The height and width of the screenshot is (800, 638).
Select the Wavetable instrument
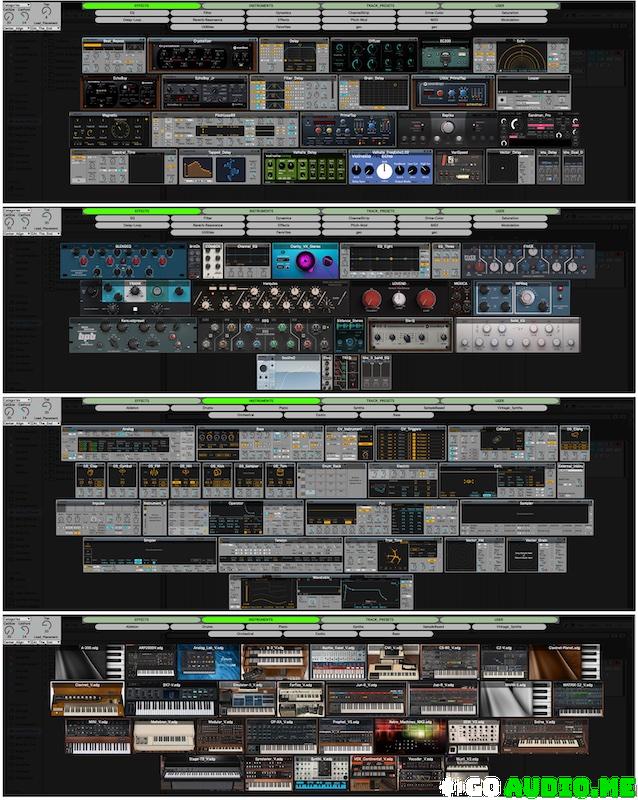pos(321,592)
